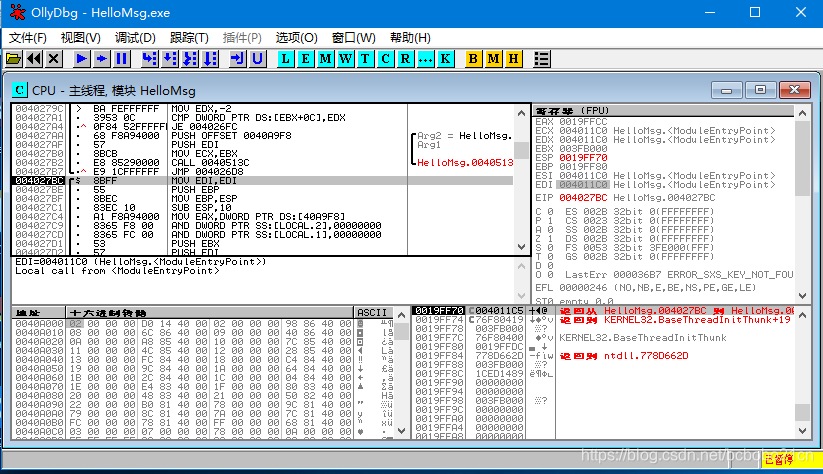Select EAX register value 0019FFCC
The height and width of the screenshot is (474, 823).
(x=583, y=122)
